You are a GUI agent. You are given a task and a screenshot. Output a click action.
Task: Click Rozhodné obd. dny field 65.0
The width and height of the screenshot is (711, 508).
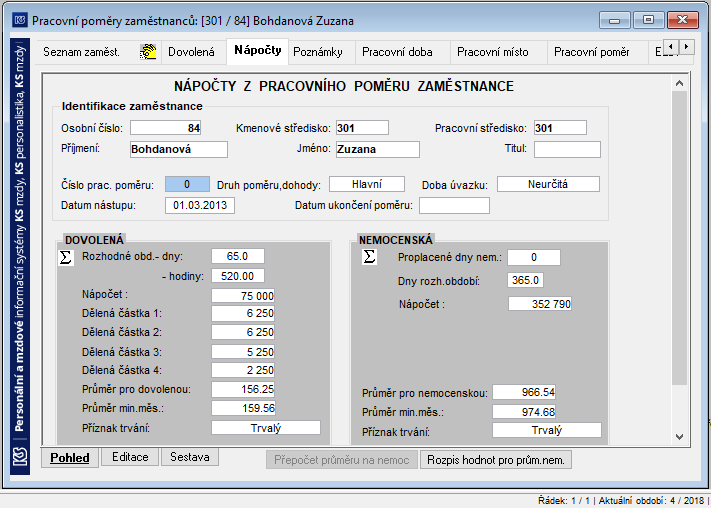point(238,256)
